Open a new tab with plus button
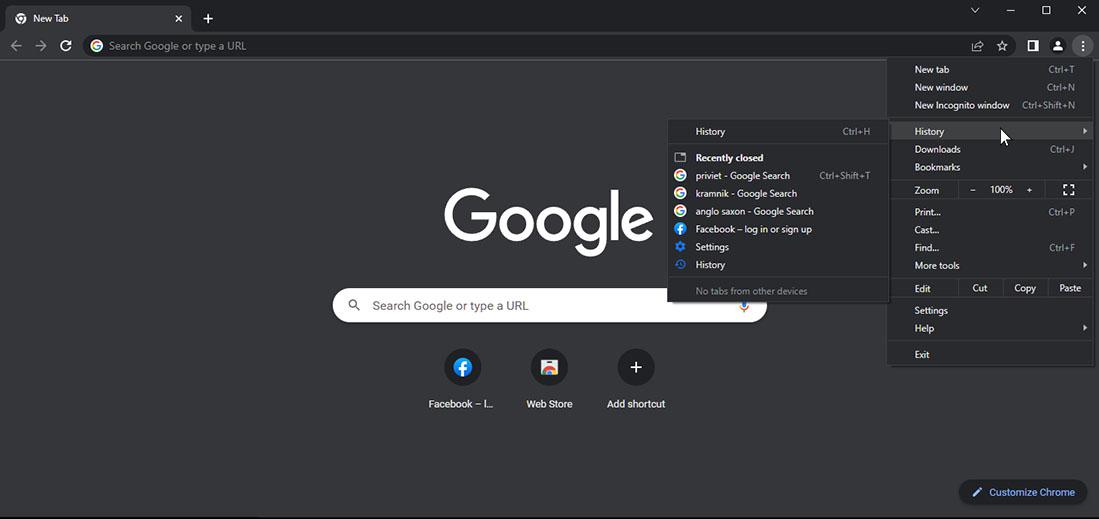The width and height of the screenshot is (1099, 519). [207, 19]
